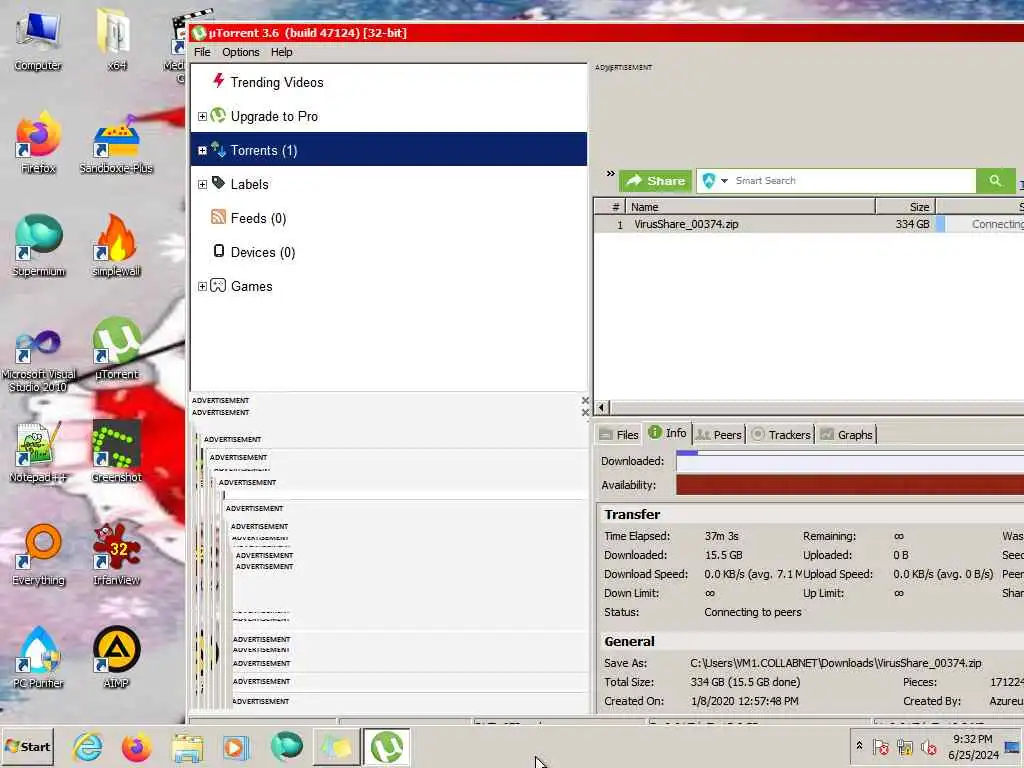
Task: Click the green magnifier search button
Action: coord(995,181)
